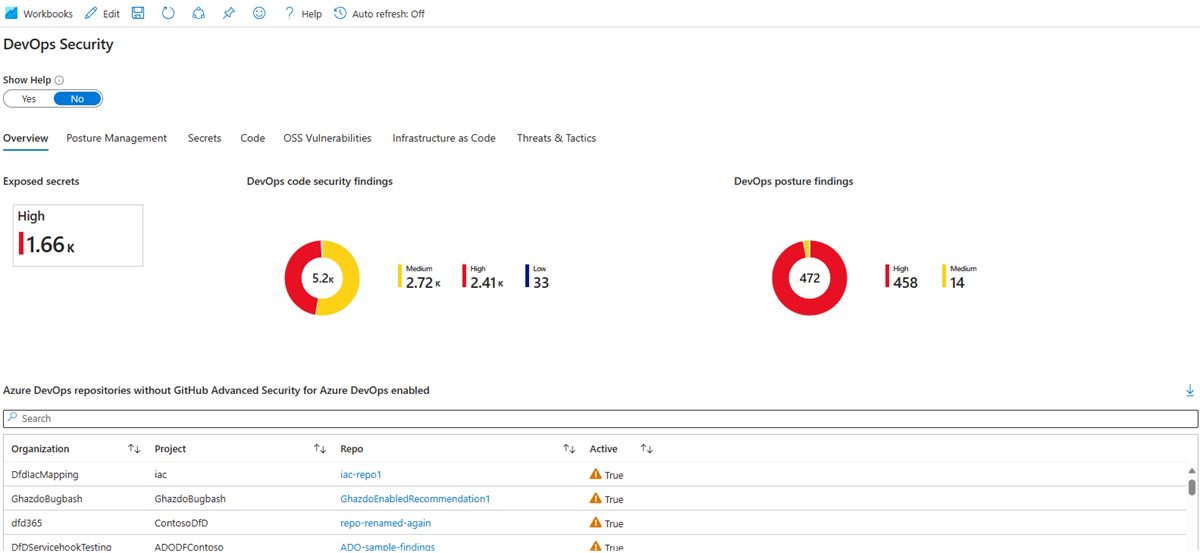The height and width of the screenshot is (553, 1200).
Task: Open the OSS Vulnerabilities tab
Action: point(327,138)
